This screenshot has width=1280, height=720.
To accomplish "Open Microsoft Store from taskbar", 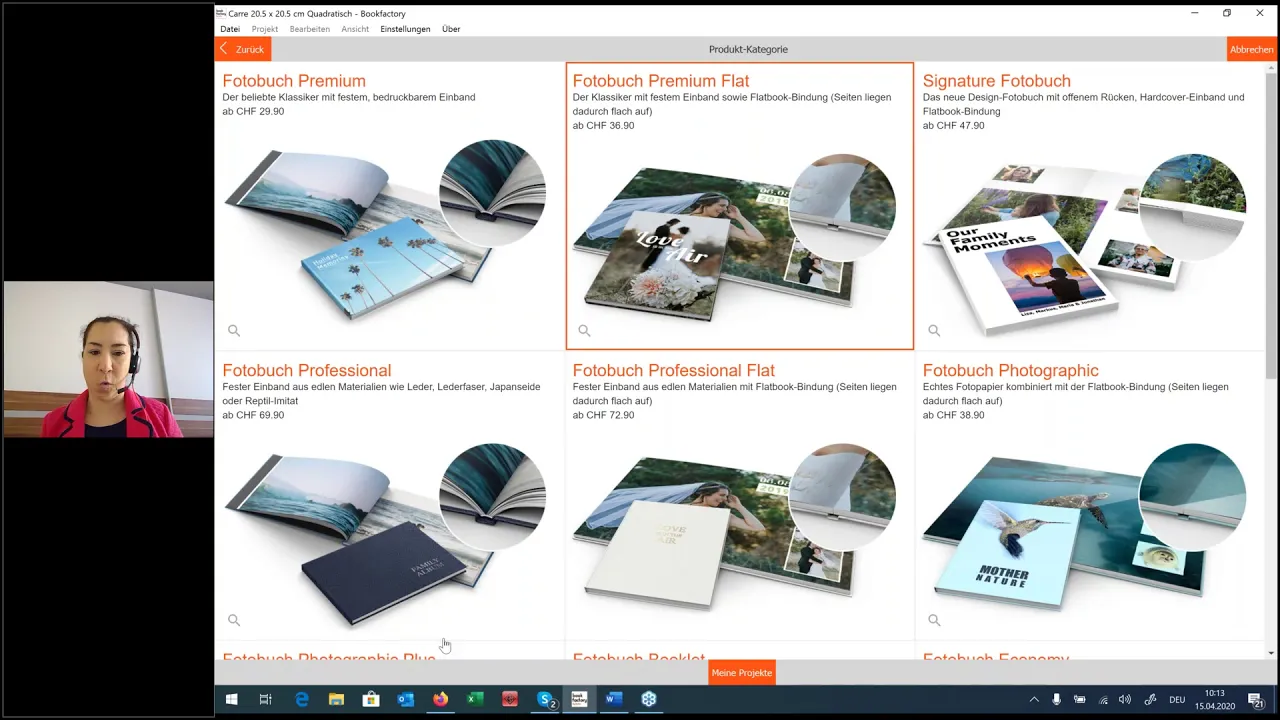I will (x=370, y=700).
